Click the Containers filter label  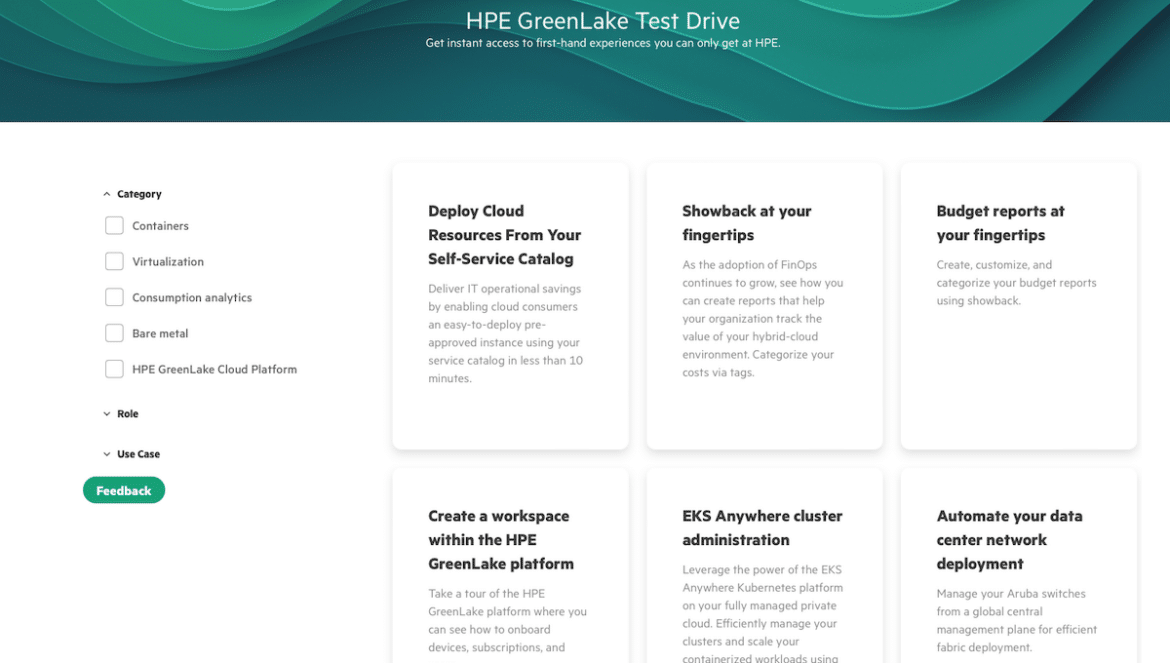click(160, 226)
